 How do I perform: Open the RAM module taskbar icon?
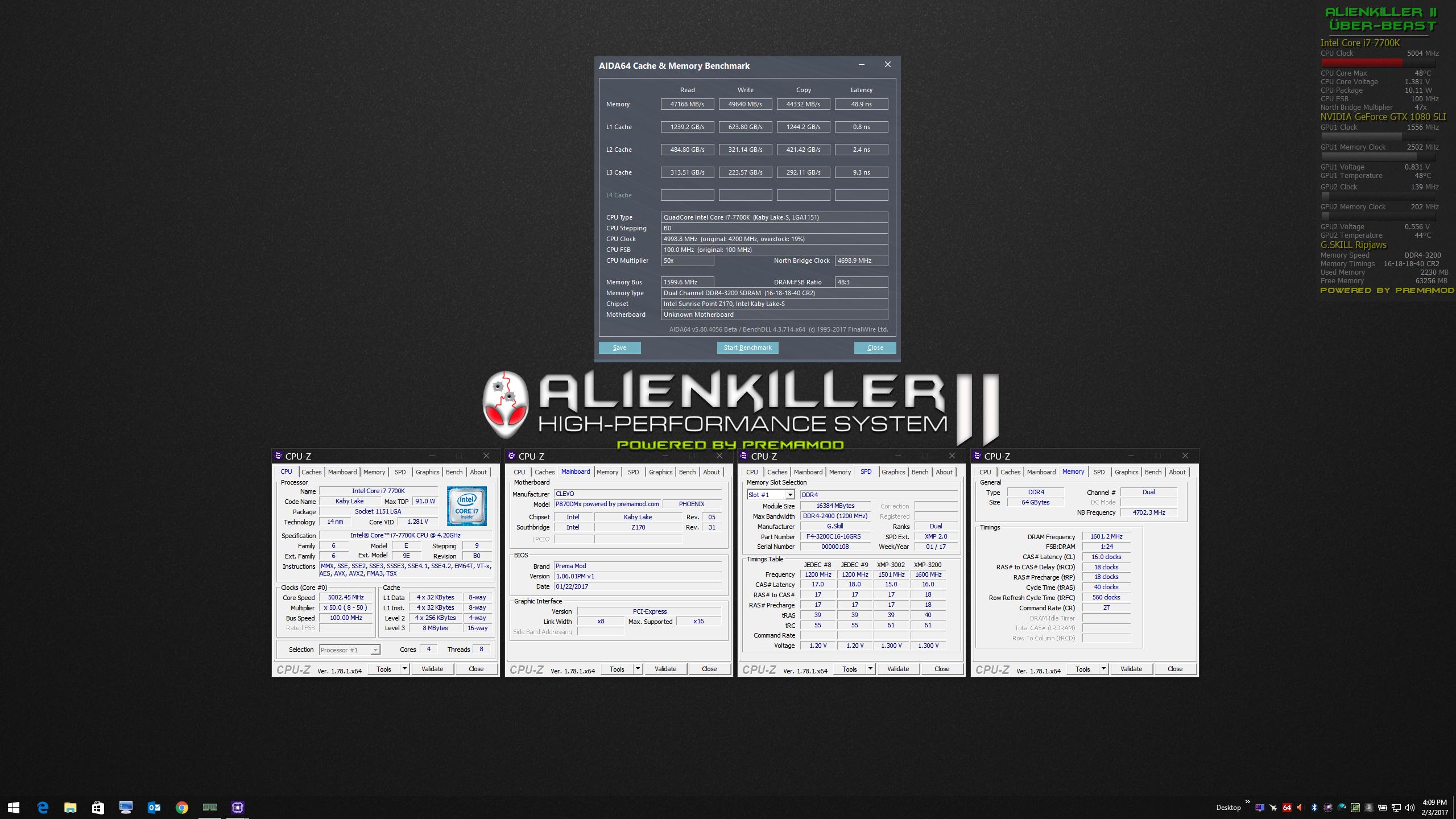[x=209, y=807]
